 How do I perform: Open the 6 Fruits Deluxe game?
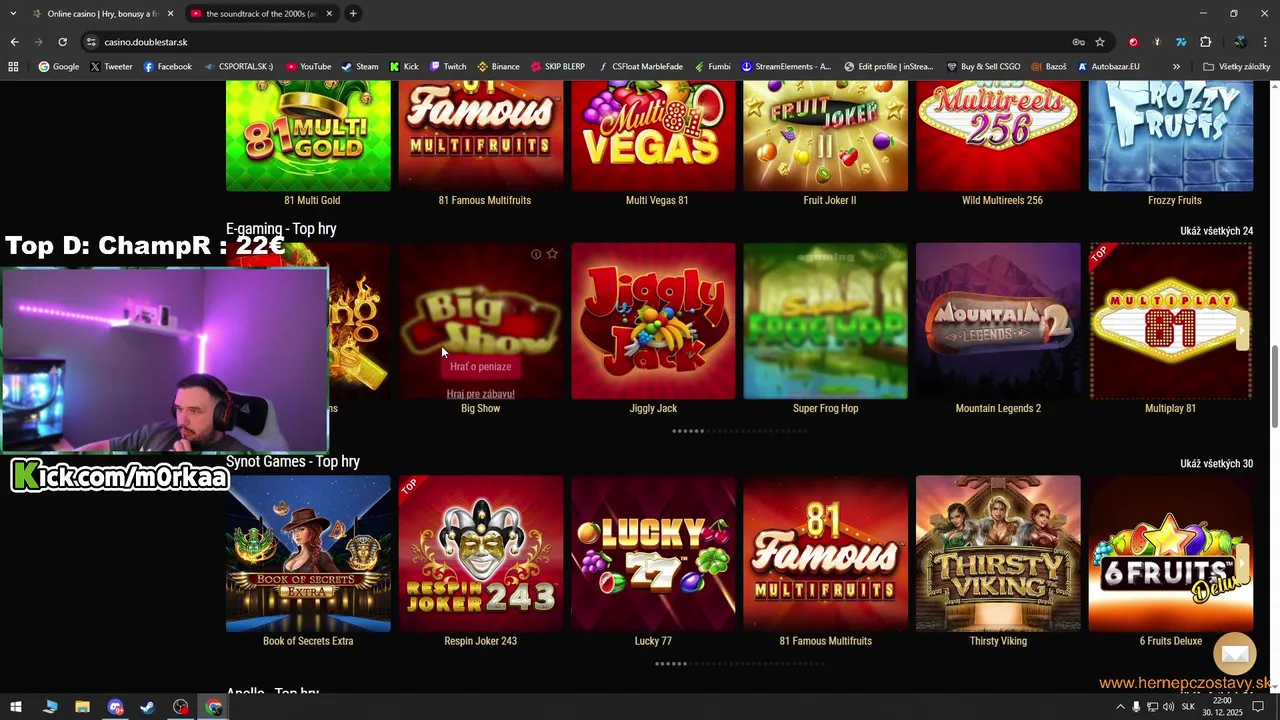[1171, 554]
